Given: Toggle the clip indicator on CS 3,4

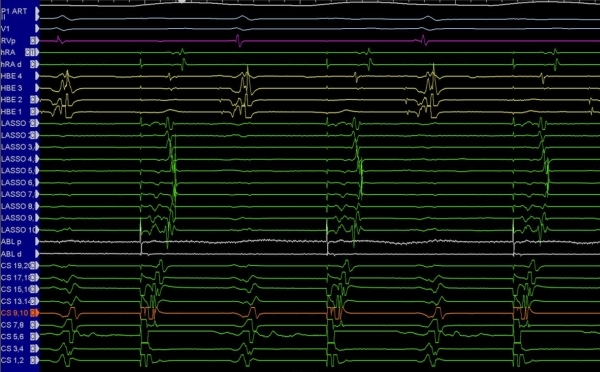Looking at the screenshot, I should point(34,348).
